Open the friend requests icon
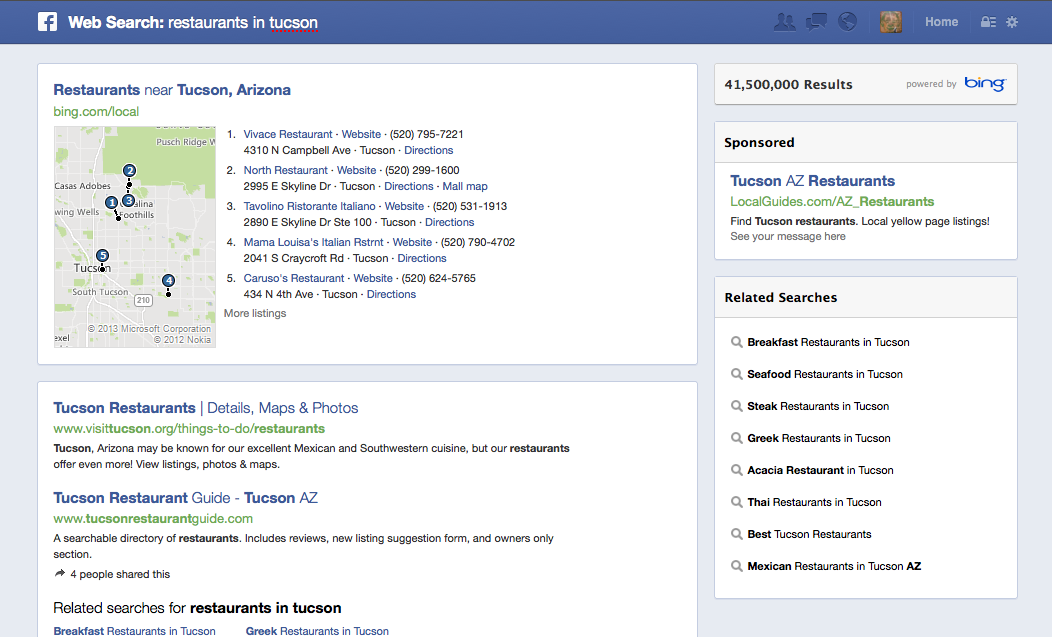 point(784,22)
